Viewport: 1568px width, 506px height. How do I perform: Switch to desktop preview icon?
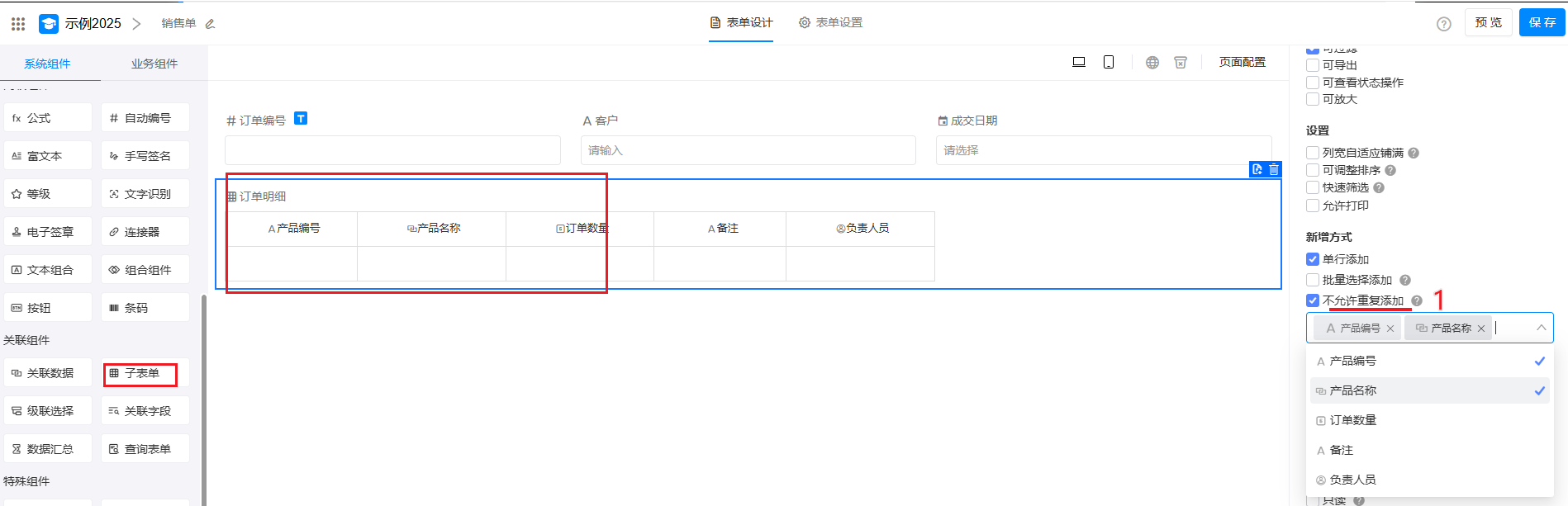click(1078, 62)
